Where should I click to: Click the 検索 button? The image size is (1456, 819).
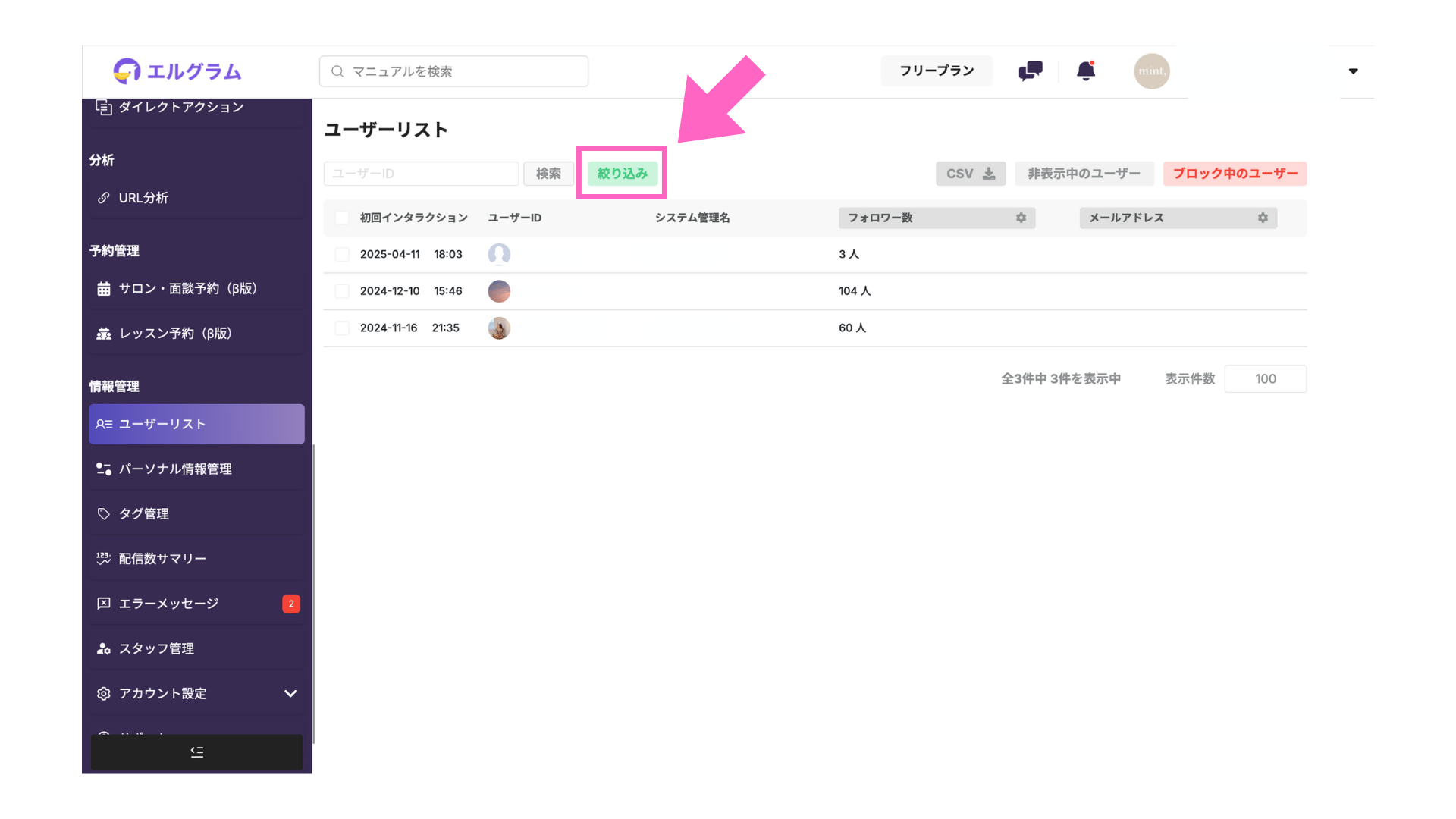[548, 174]
